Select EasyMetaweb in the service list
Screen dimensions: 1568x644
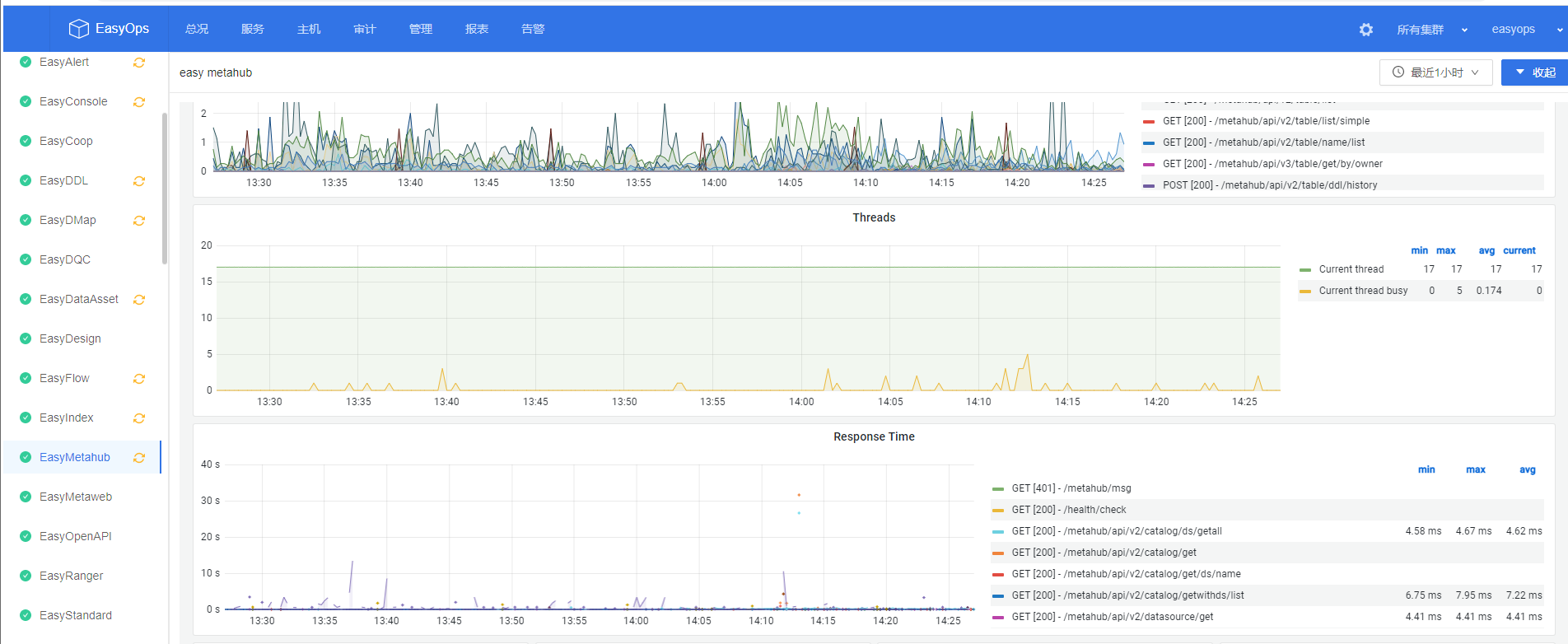76,497
